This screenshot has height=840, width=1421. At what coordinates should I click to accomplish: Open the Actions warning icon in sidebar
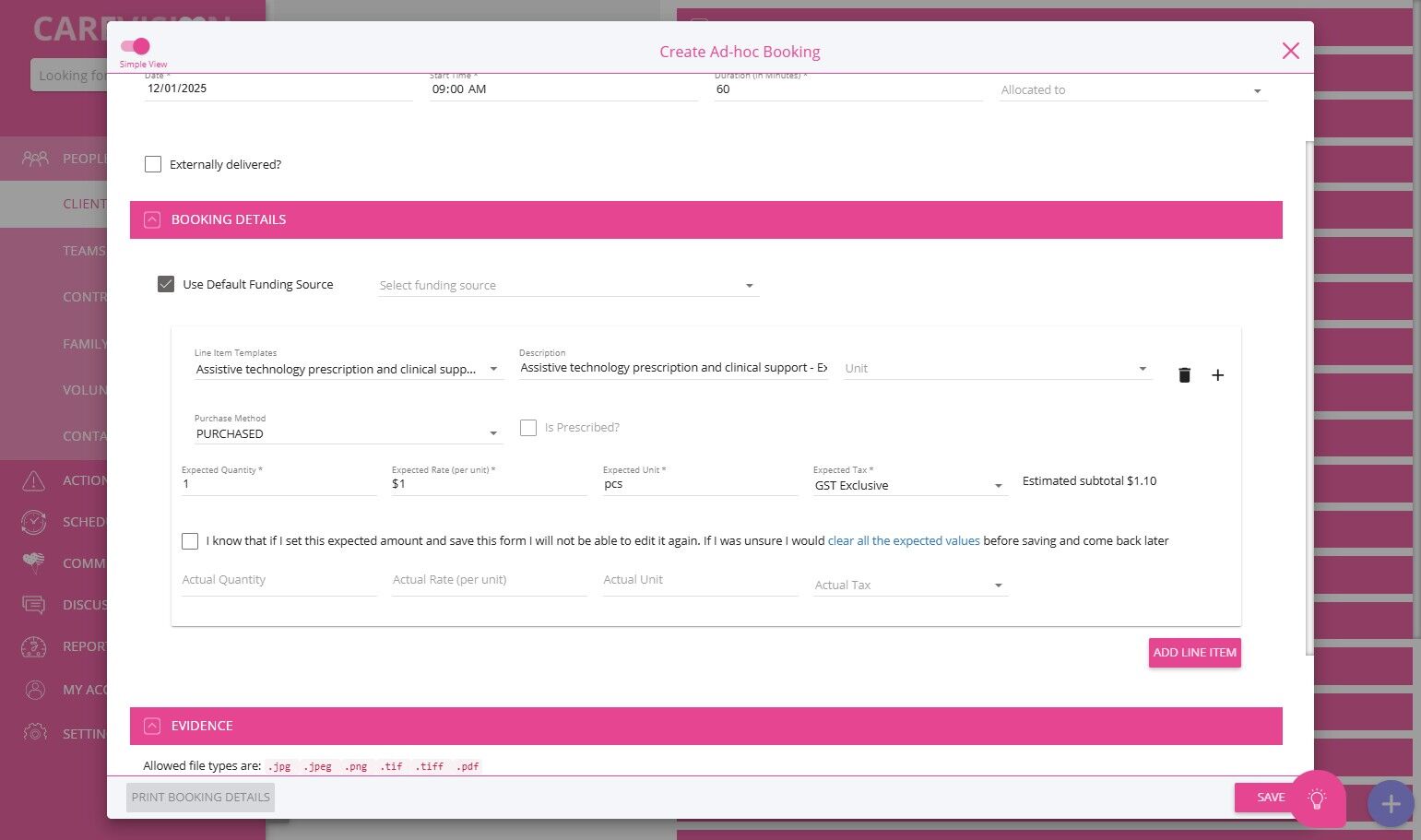click(33, 480)
